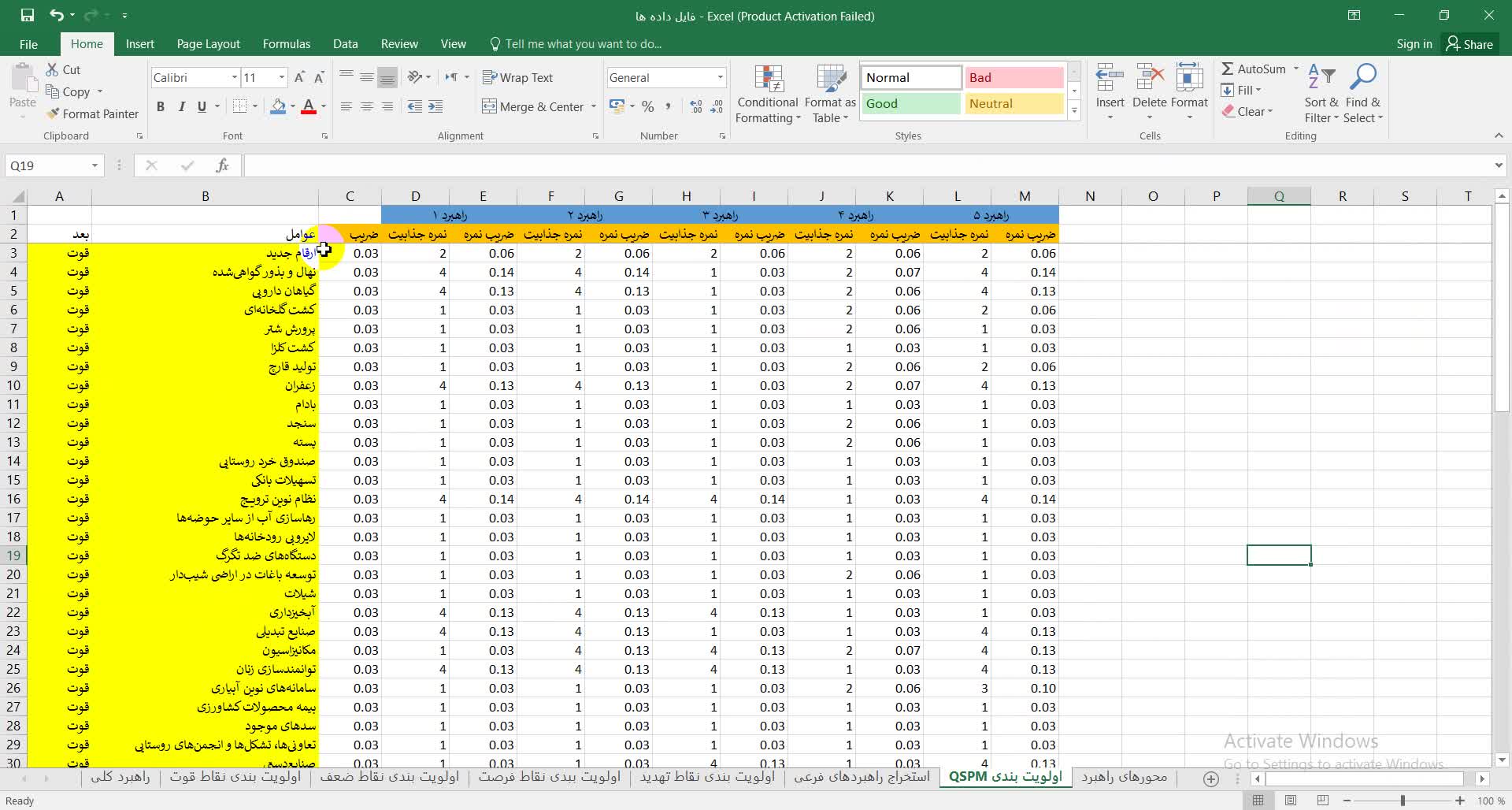Screen dimensions: 1512x810
Task: Click the Share button
Action: coord(1469,44)
